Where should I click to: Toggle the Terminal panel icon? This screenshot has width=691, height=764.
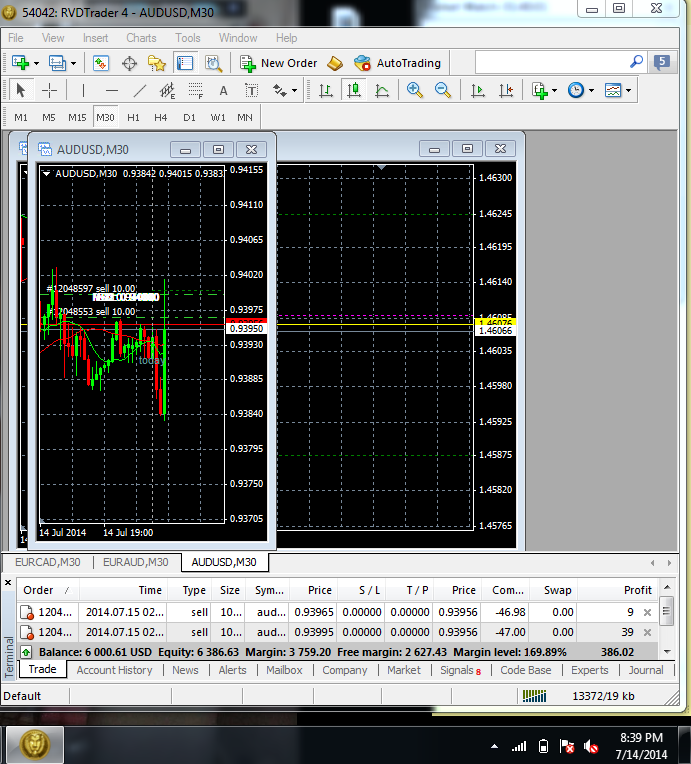tap(185, 63)
